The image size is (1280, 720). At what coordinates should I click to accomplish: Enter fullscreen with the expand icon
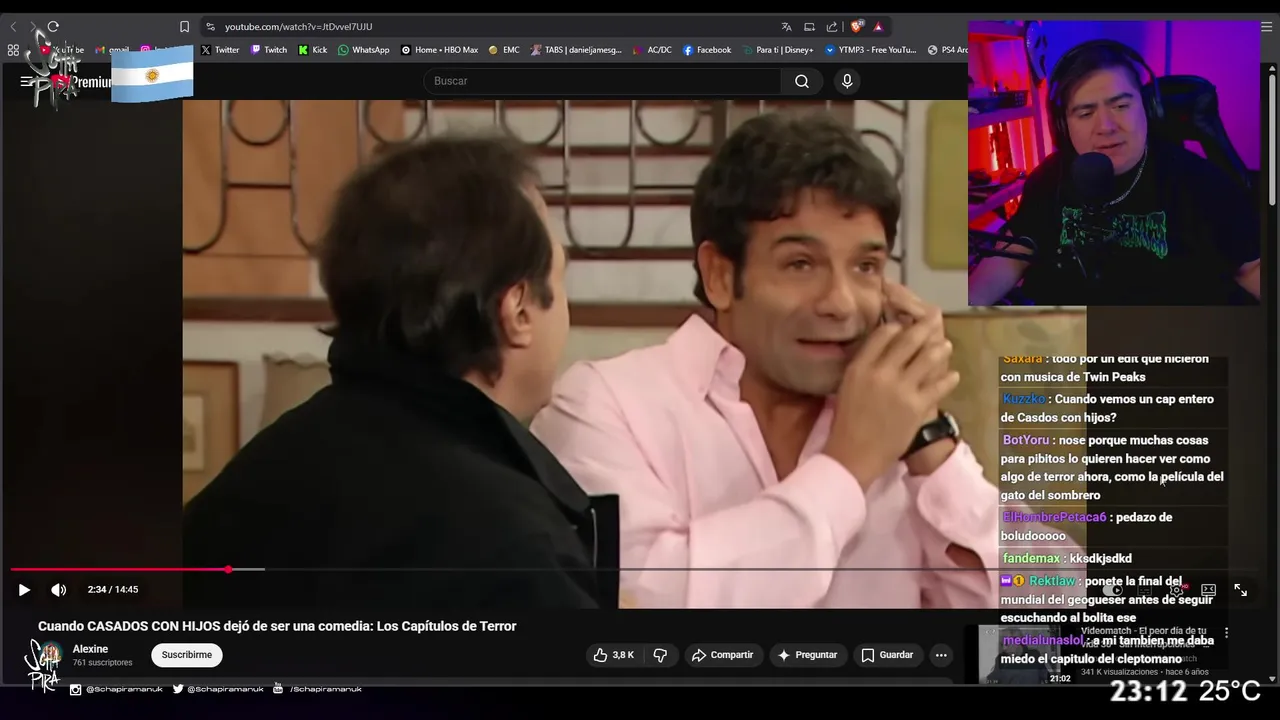pos(1240,590)
